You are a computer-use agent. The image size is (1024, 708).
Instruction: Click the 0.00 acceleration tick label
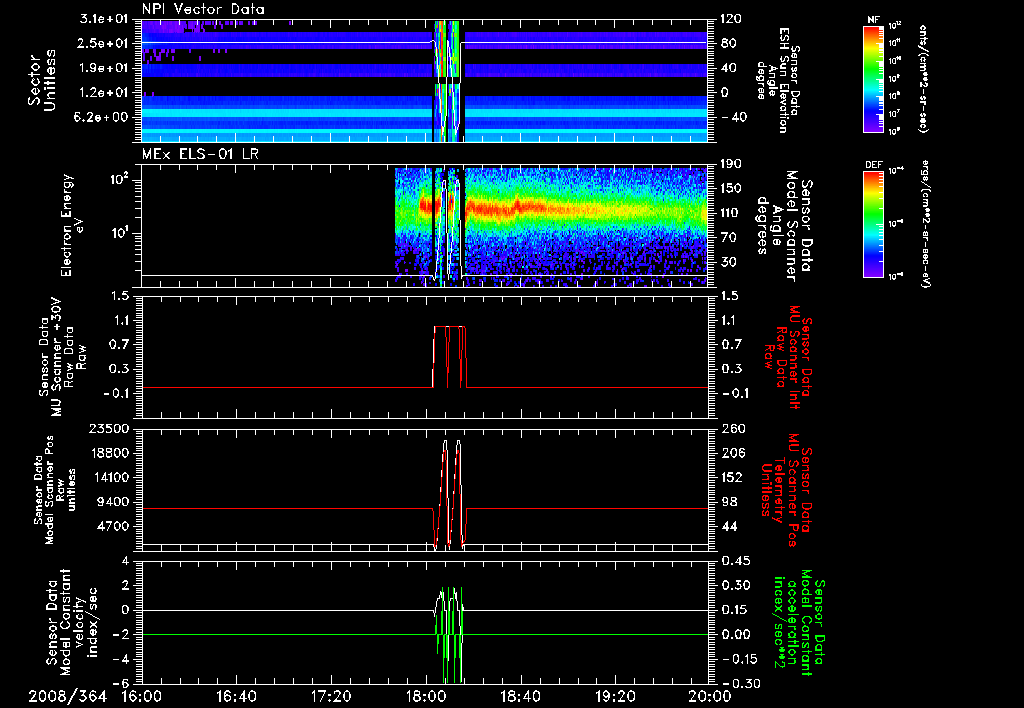(x=735, y=634)
